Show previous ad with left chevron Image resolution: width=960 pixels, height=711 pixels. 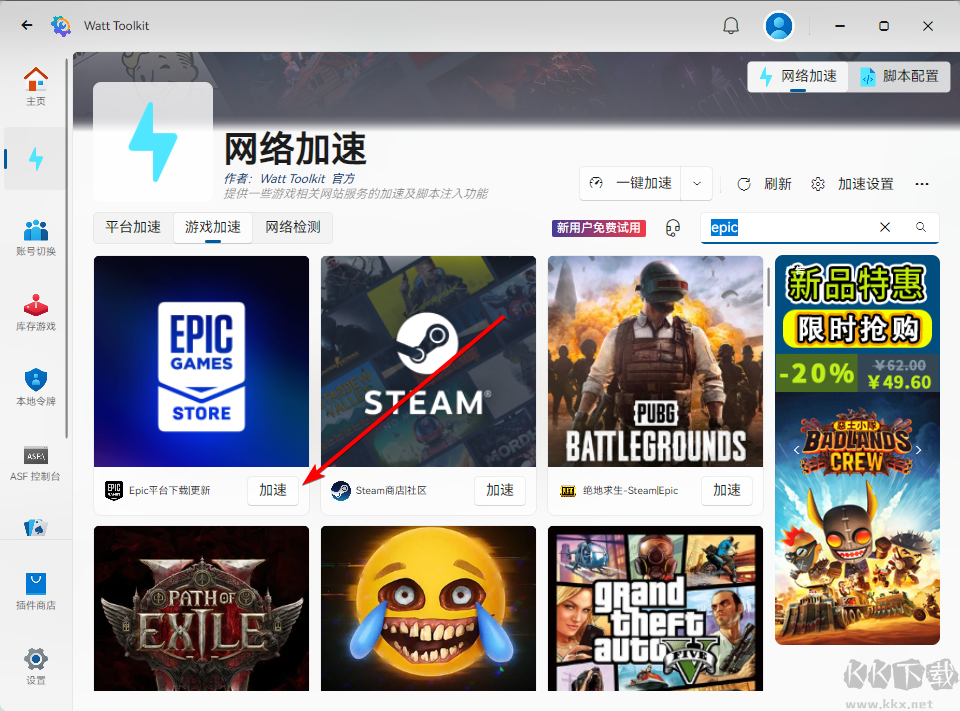pyautogui.click(x=796, y=450)
